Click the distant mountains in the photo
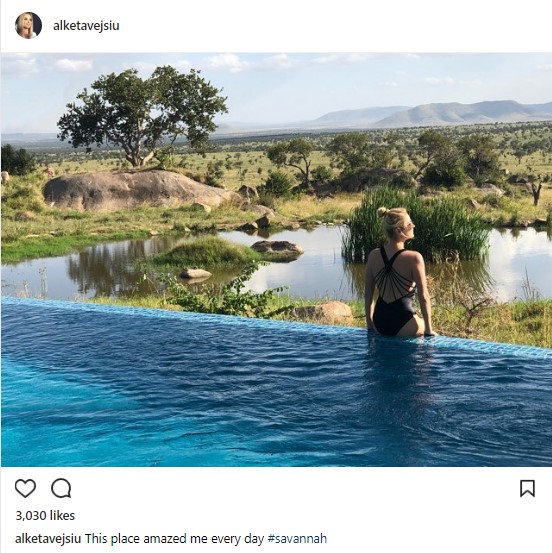Viewport: 552px width, 553px height. pos(434,114)
